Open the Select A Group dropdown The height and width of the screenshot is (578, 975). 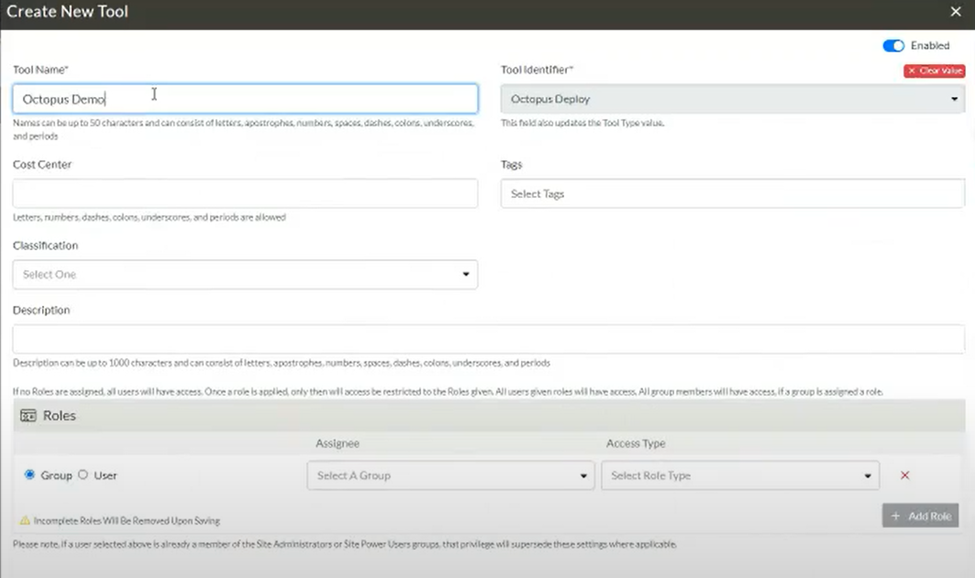point(451,475)
